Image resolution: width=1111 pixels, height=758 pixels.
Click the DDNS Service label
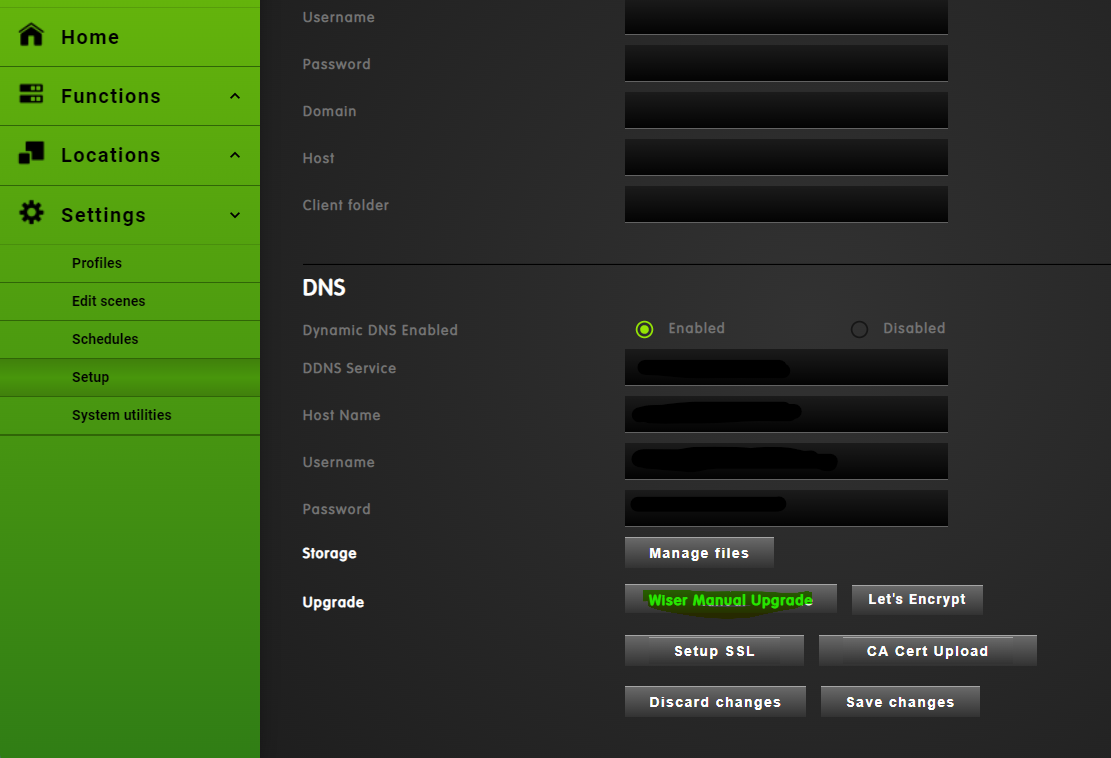coord(349,368)
